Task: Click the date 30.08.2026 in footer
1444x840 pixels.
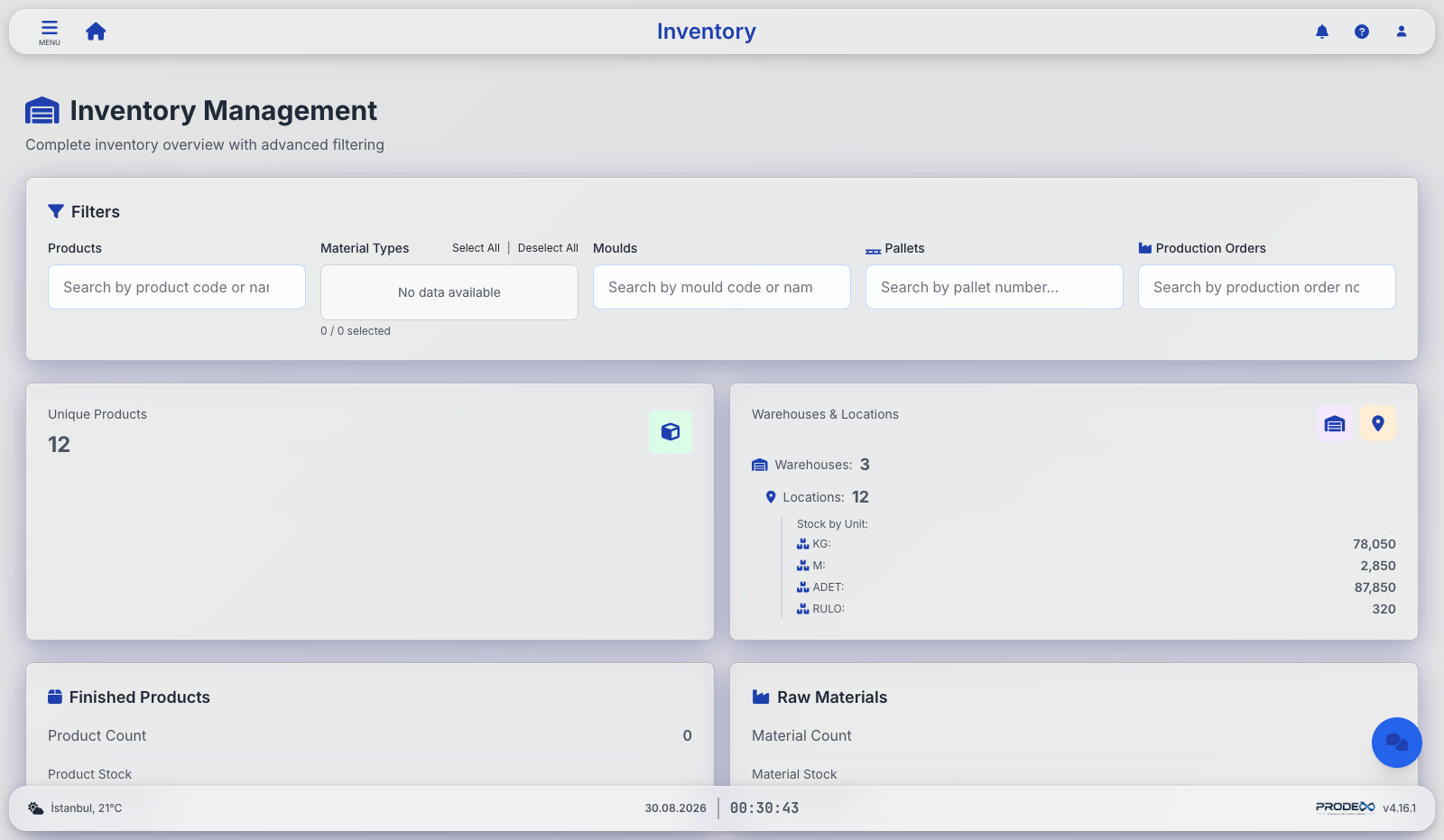Action: pyautogui.click(x=675, y=808)
